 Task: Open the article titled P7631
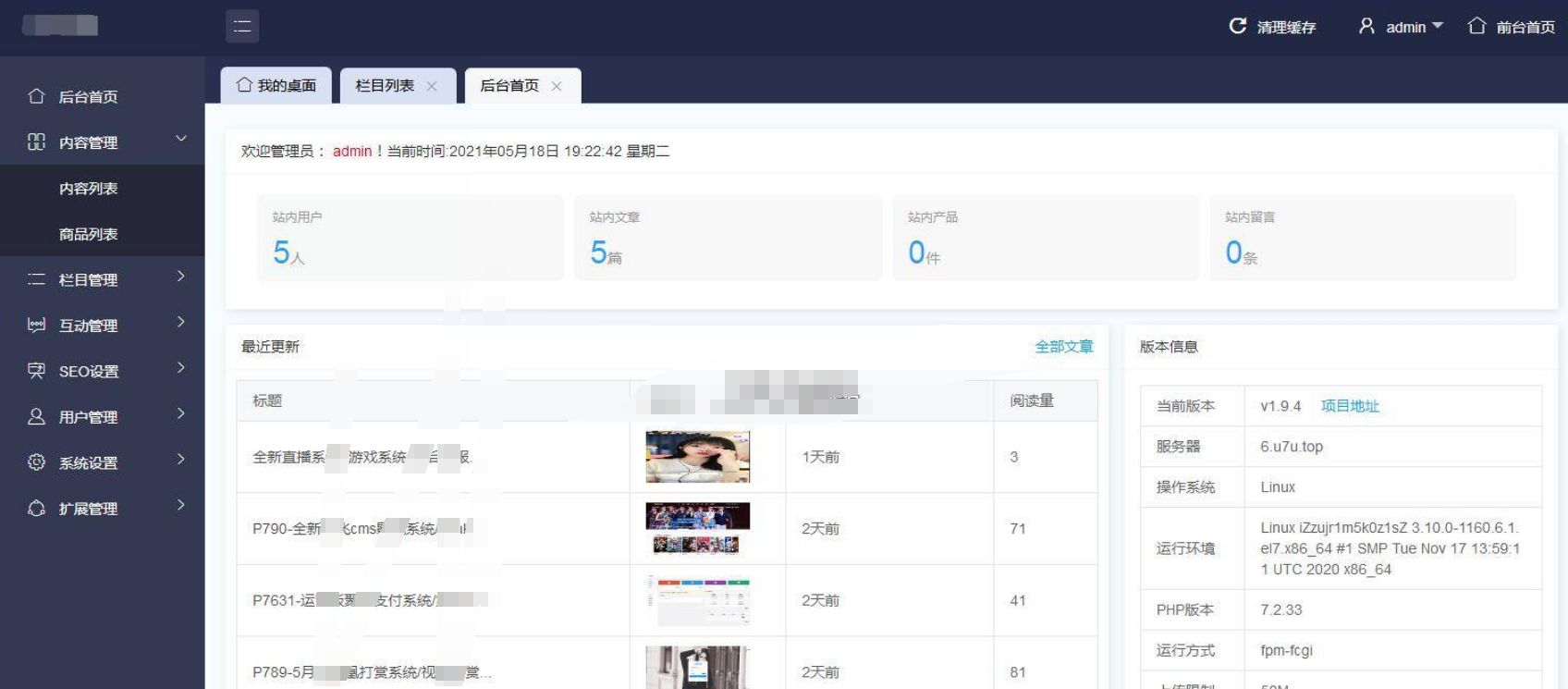[x=370, y=600]
